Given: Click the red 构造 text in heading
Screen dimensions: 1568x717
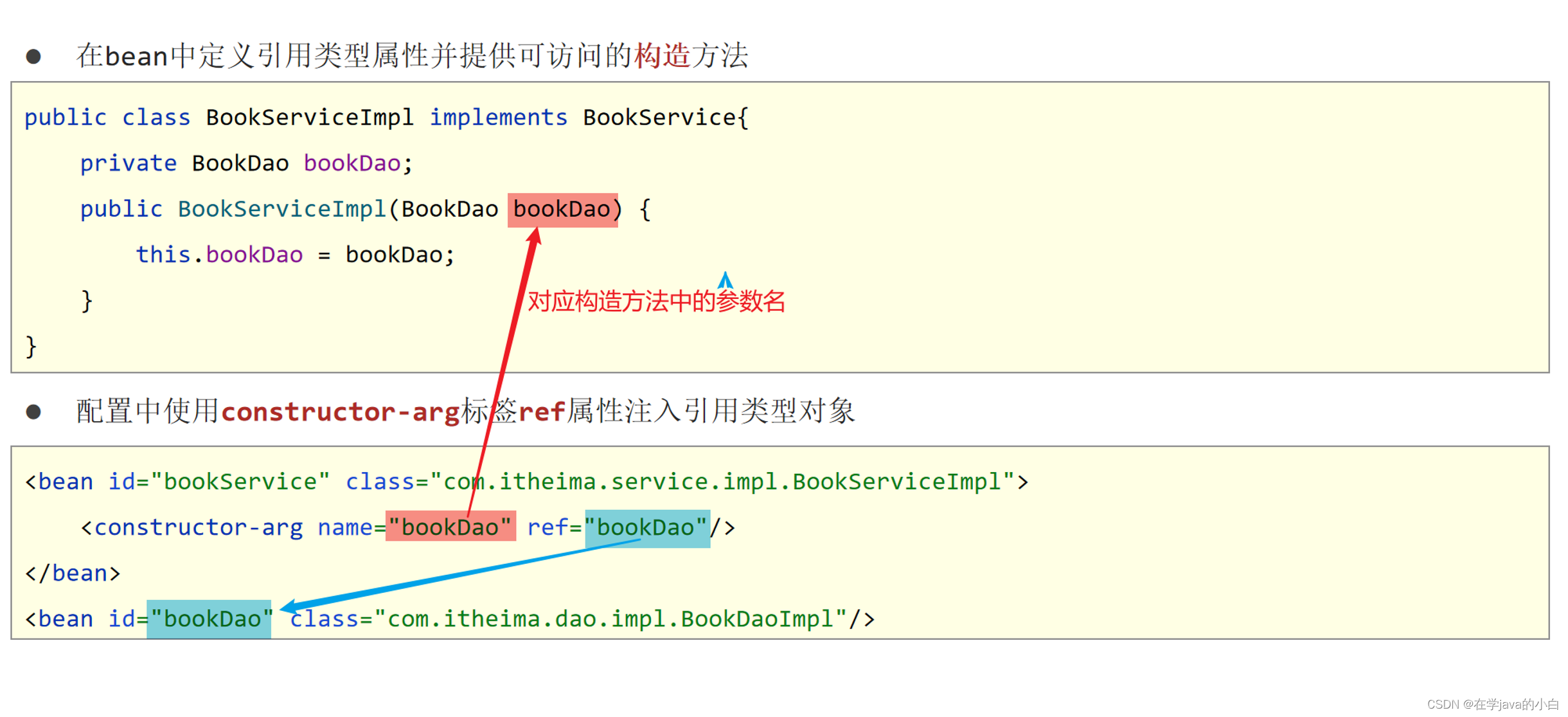Looking at the screenshot, I should click(662, 56).
